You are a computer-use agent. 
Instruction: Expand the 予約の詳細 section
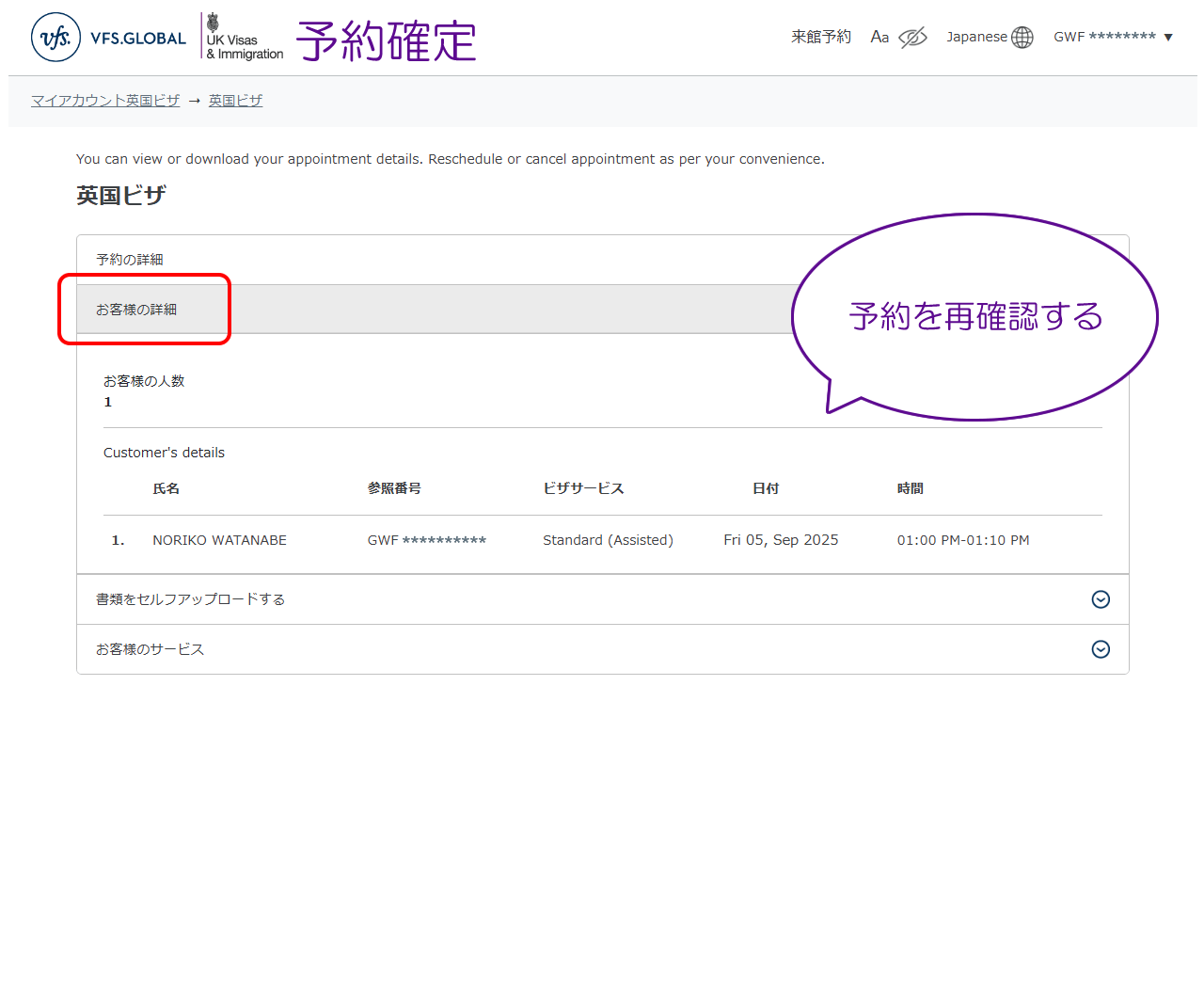pyautogui.click(x=130, y=260)
